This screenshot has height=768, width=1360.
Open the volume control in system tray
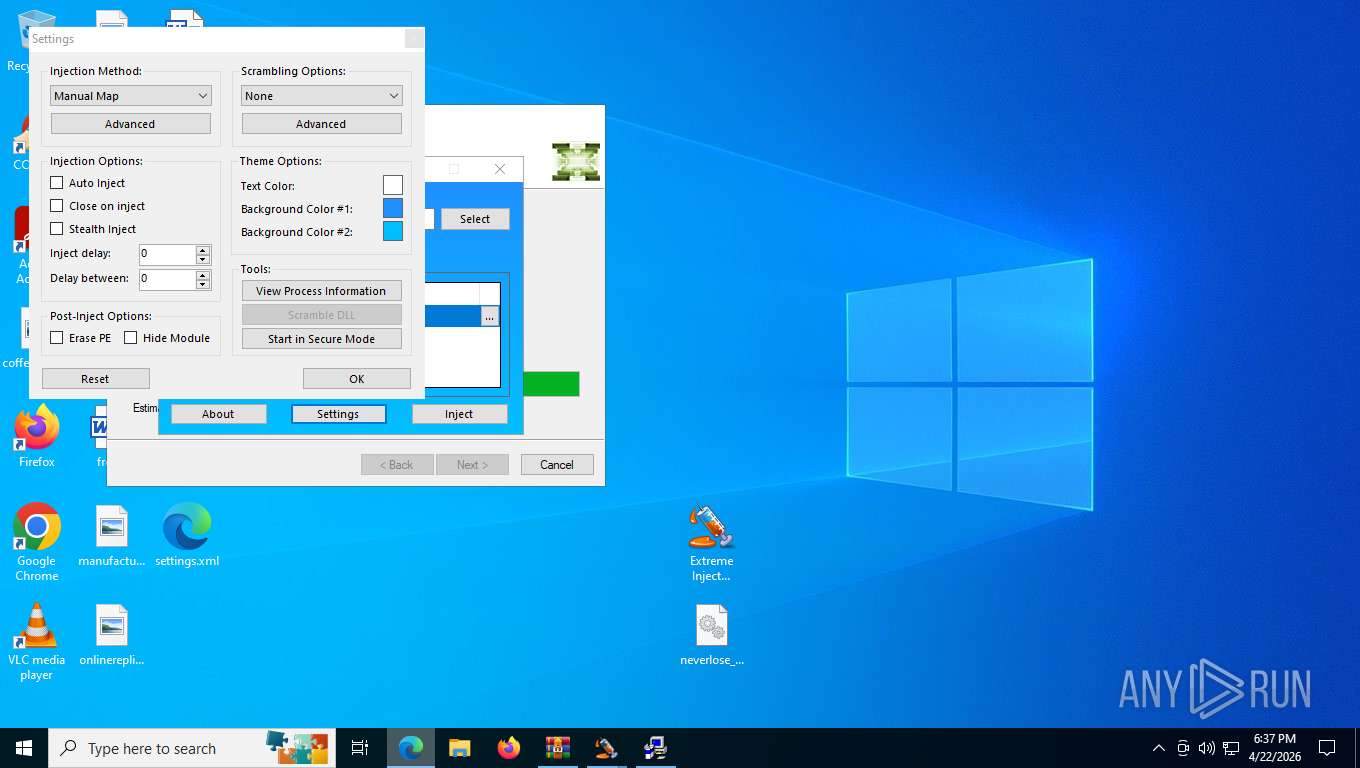(1207, 748)
